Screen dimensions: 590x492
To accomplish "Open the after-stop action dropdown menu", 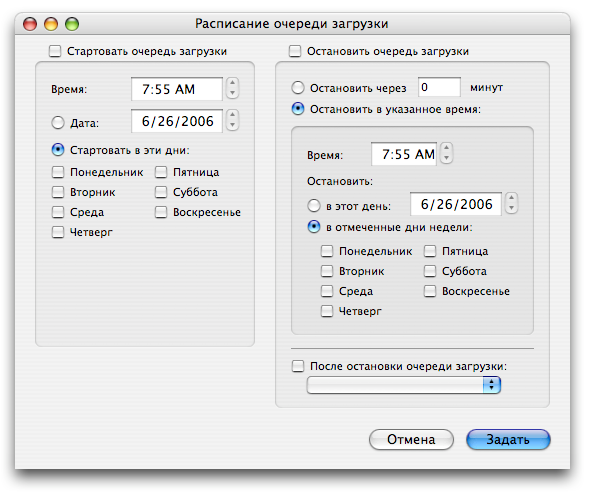I will click(x=404, y=385).
